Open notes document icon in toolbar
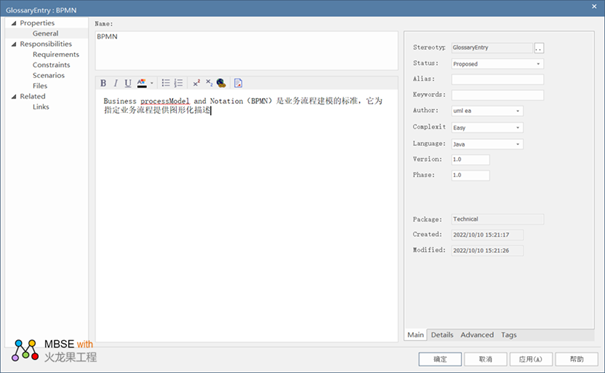Image resolution: width=605 pixels, height=373 pixels. pos(238,83)
